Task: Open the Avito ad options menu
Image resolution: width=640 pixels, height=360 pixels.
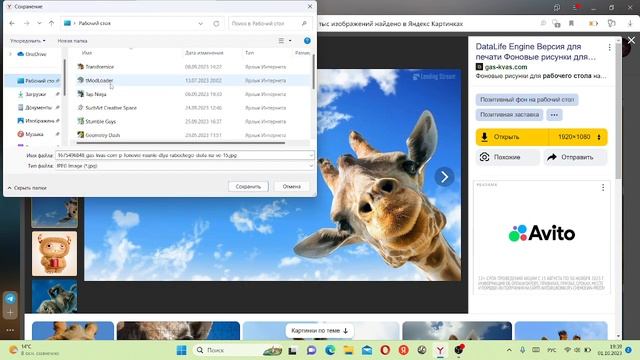Action: [603, 187]
